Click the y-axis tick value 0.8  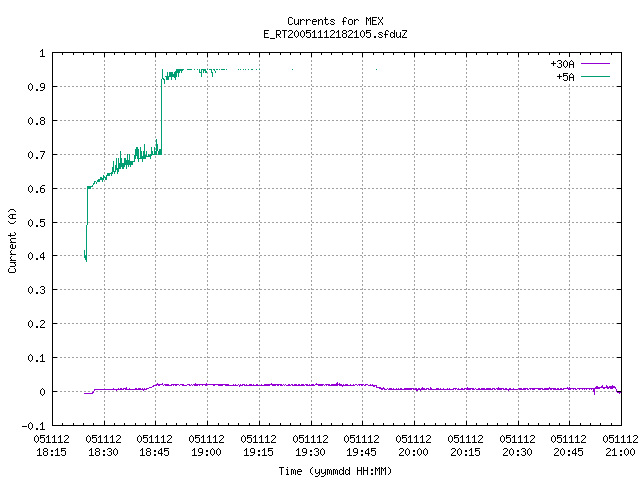point(36,121)
